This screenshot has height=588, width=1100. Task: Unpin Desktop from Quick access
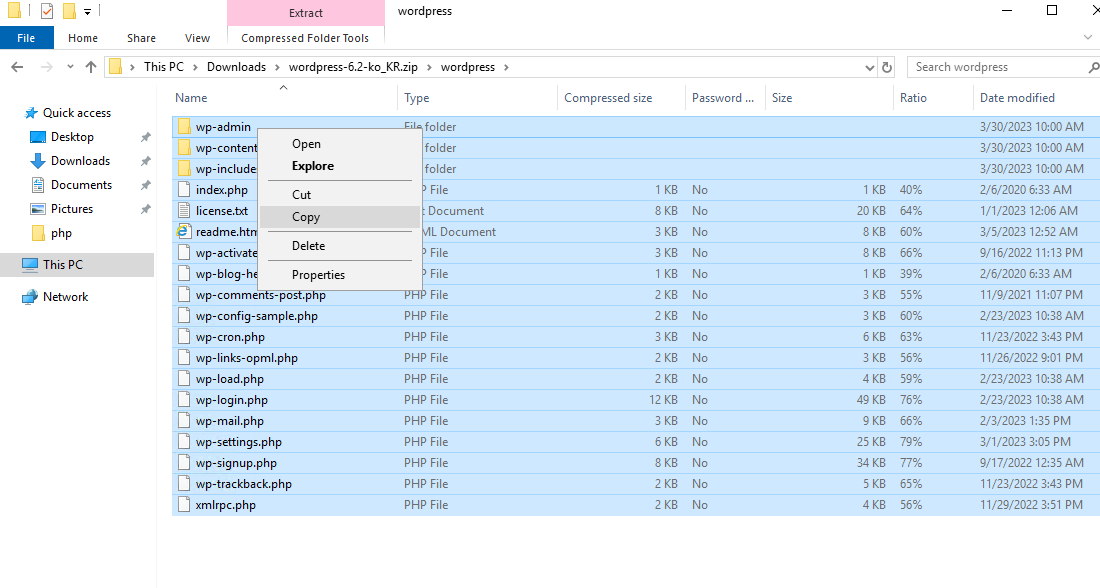pyautogui.click(x=145, y=137)
